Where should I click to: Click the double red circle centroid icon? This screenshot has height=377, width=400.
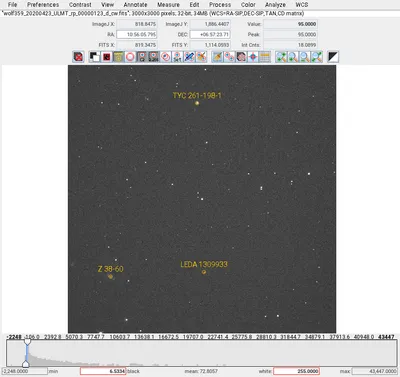click(x=166, y=57)
